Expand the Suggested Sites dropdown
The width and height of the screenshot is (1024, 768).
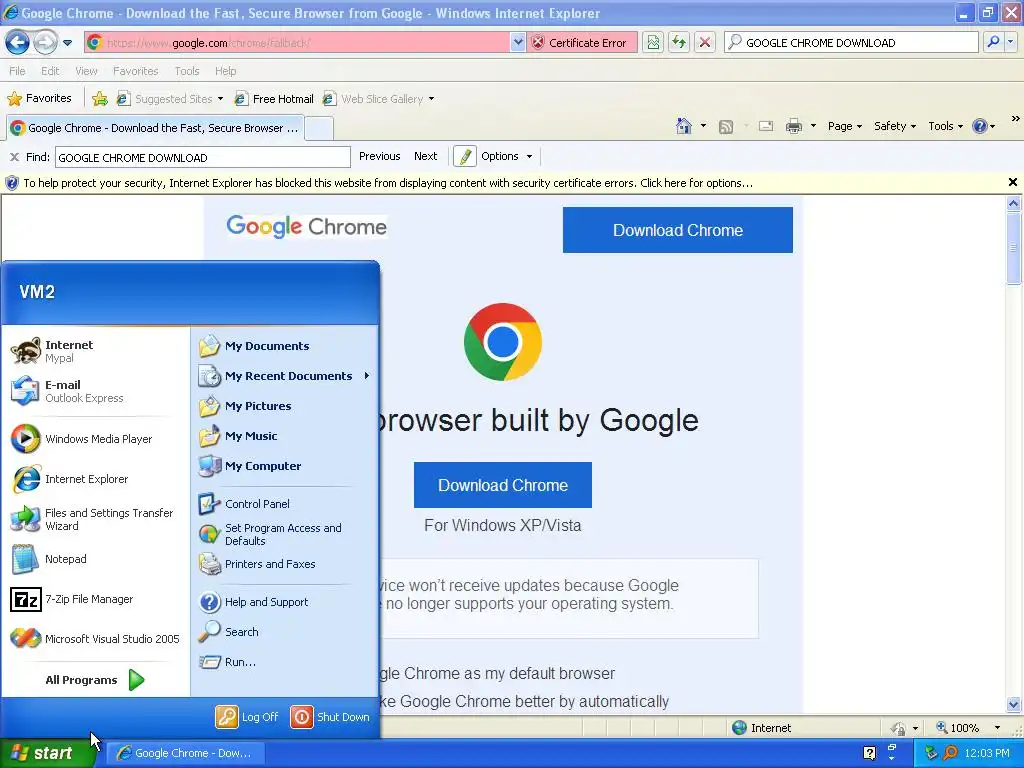tap(220, 99)
